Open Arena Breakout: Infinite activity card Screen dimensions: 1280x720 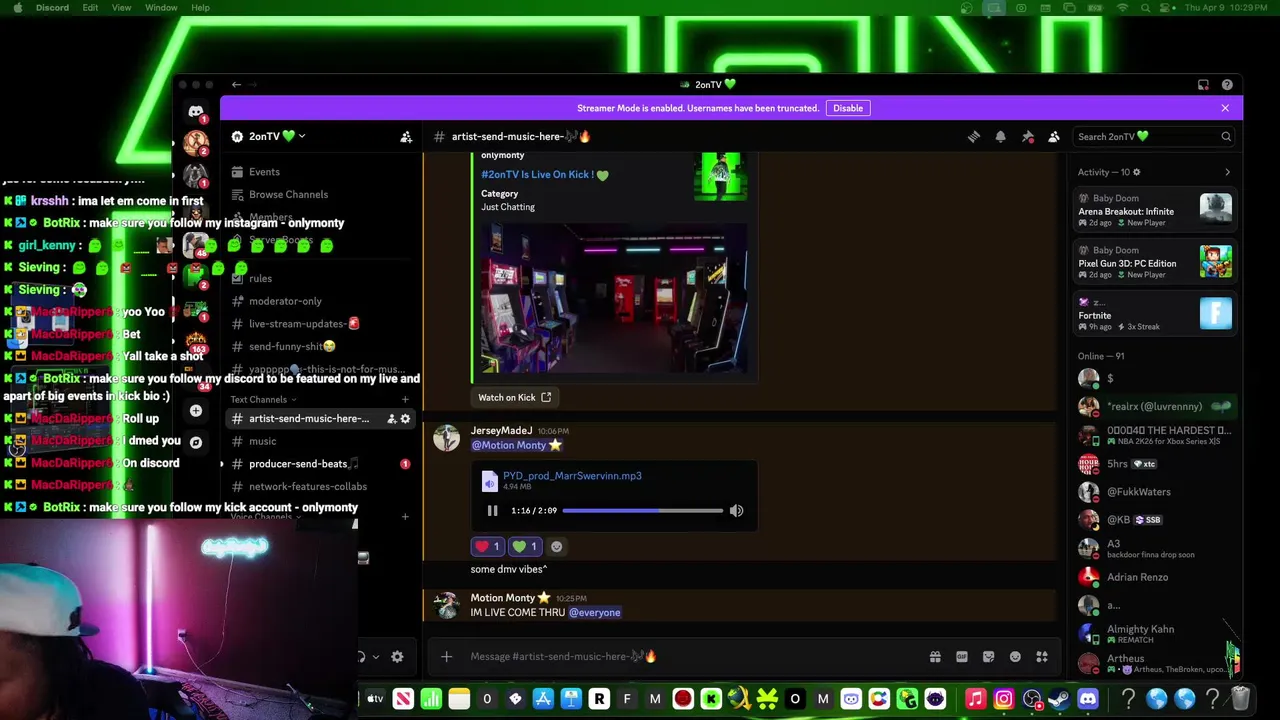tap(1155, 210)
